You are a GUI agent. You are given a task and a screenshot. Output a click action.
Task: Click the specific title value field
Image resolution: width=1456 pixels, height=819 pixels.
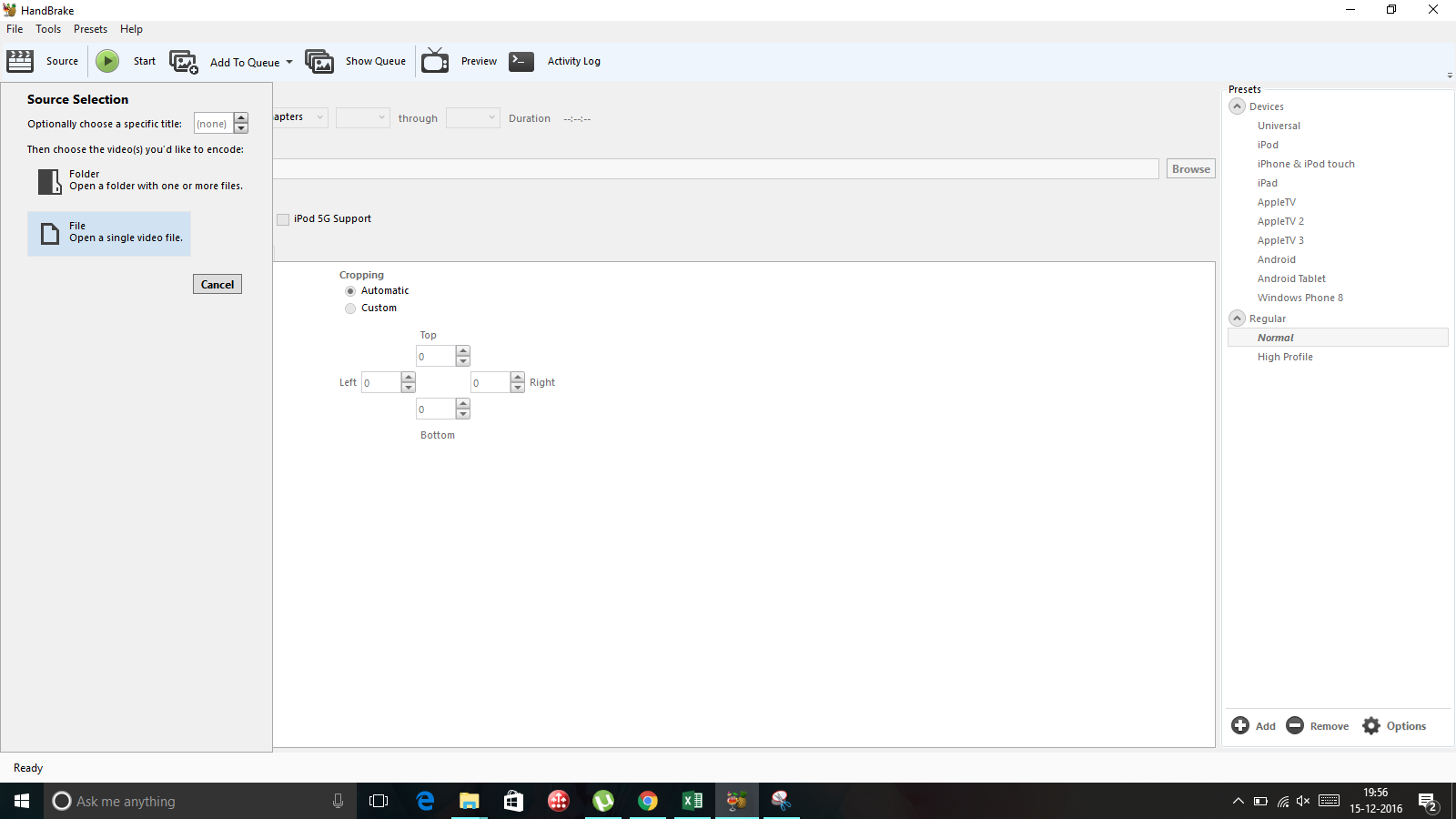point(214,124)
